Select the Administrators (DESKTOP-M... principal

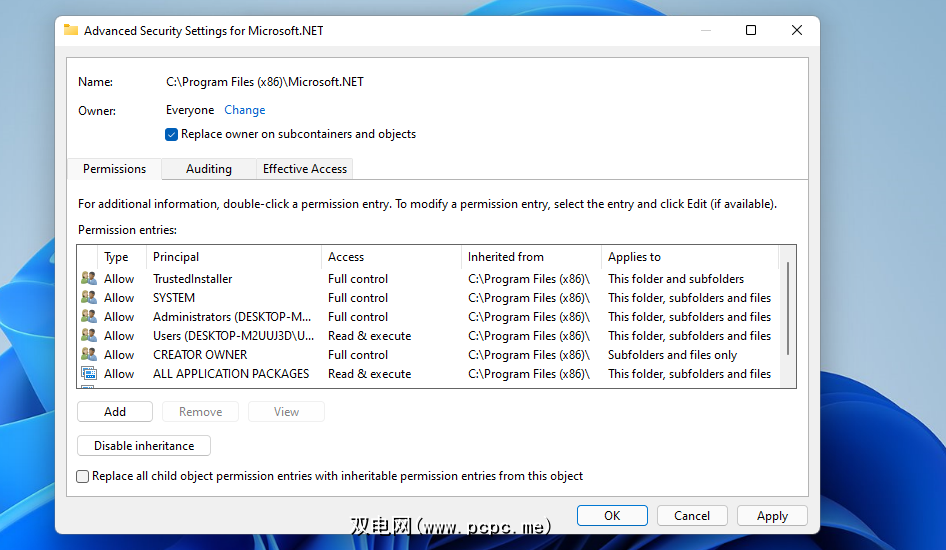(x=232, y=317)
